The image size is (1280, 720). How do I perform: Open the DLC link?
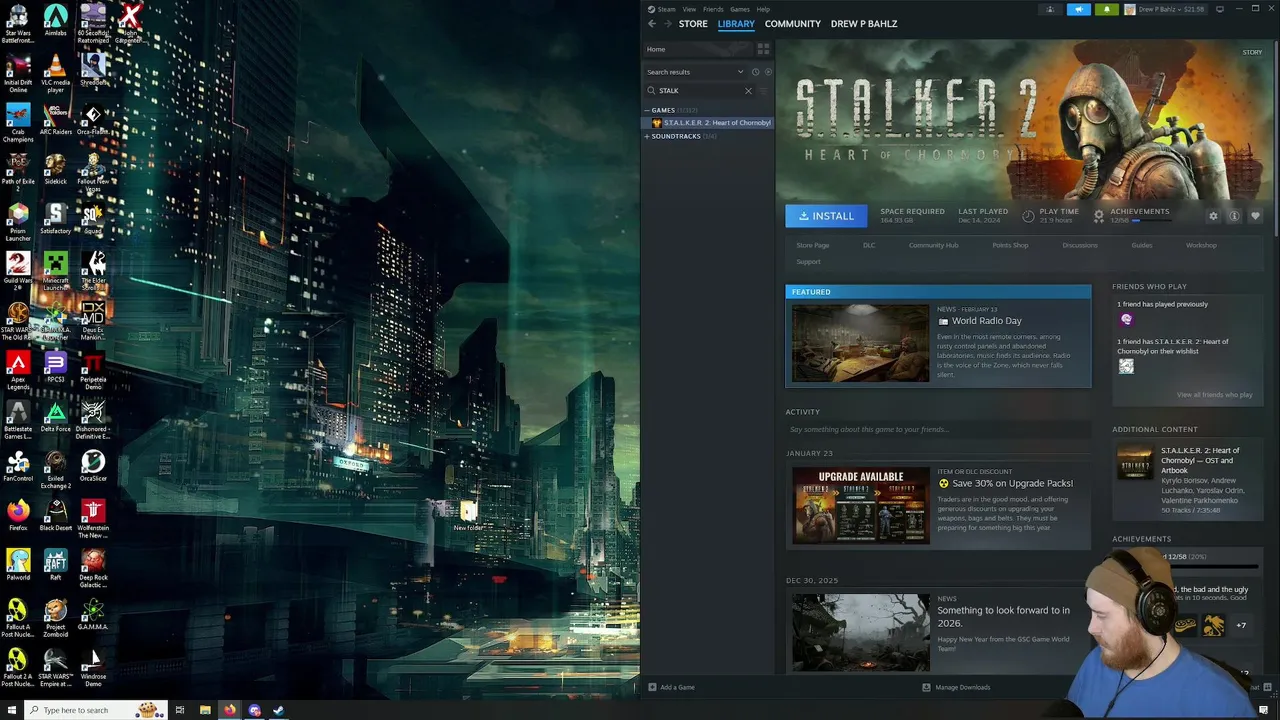tap(869, 245)
